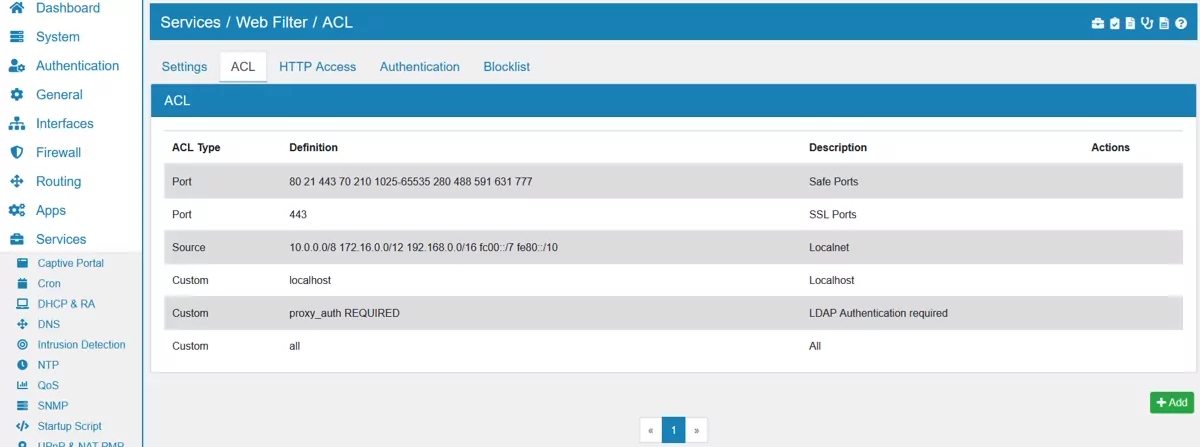
Task: Click the shield icon beside Firewall
Action: click(16, 153)
